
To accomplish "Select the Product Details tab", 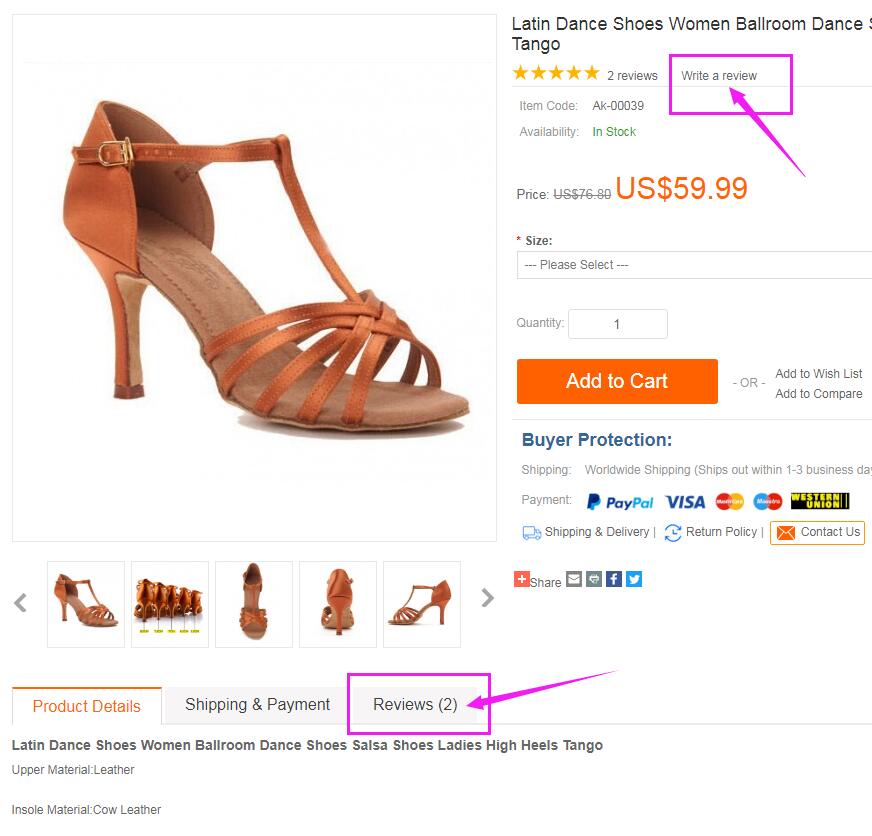I will tap(87, 706).
